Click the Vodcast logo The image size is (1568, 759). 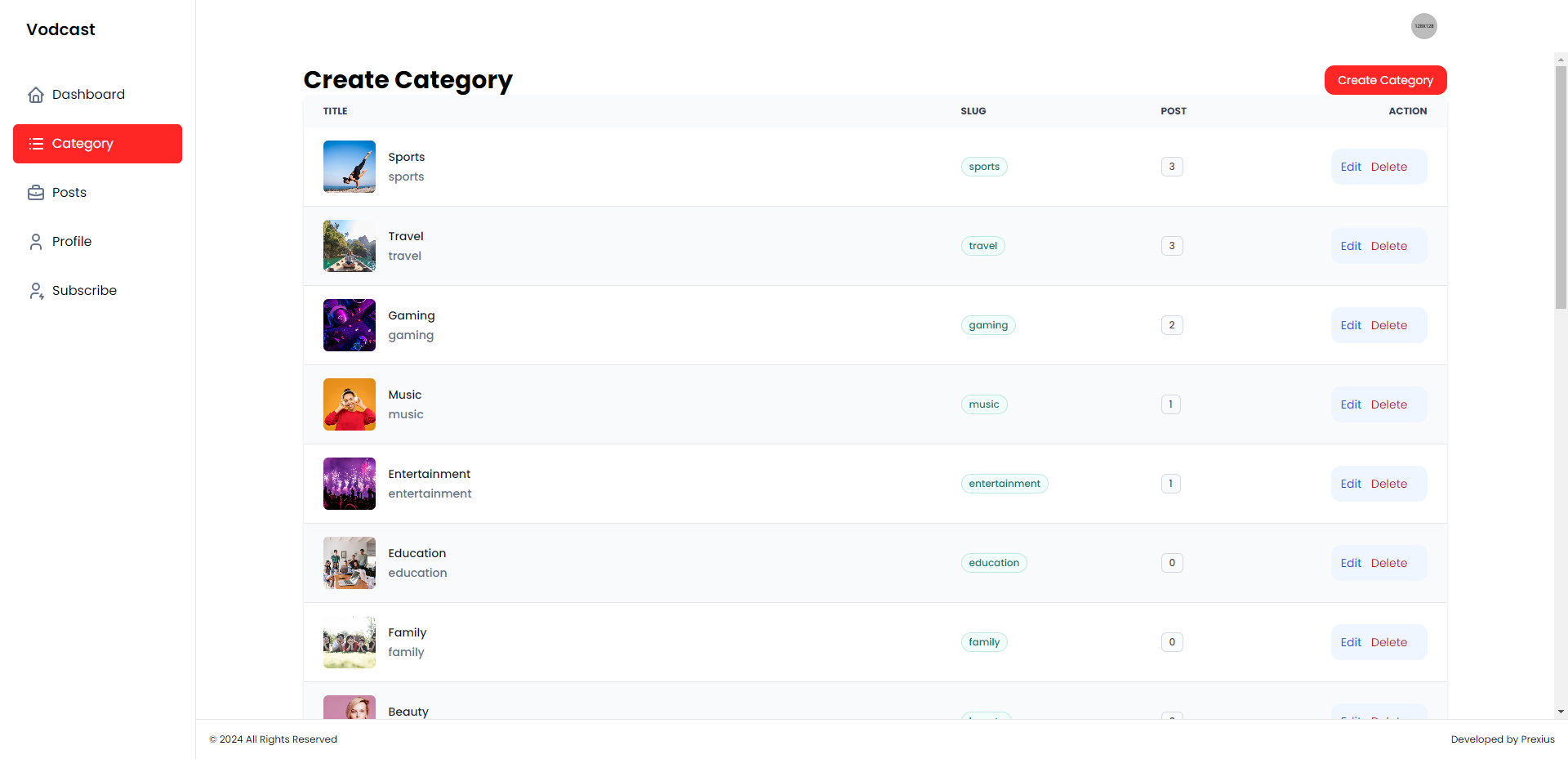click(x=60, y=29)
